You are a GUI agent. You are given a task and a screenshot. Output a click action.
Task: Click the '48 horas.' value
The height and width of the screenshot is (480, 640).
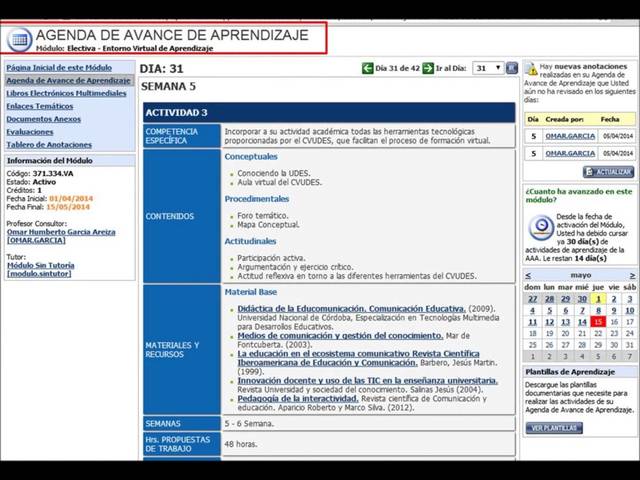point(241,444)
